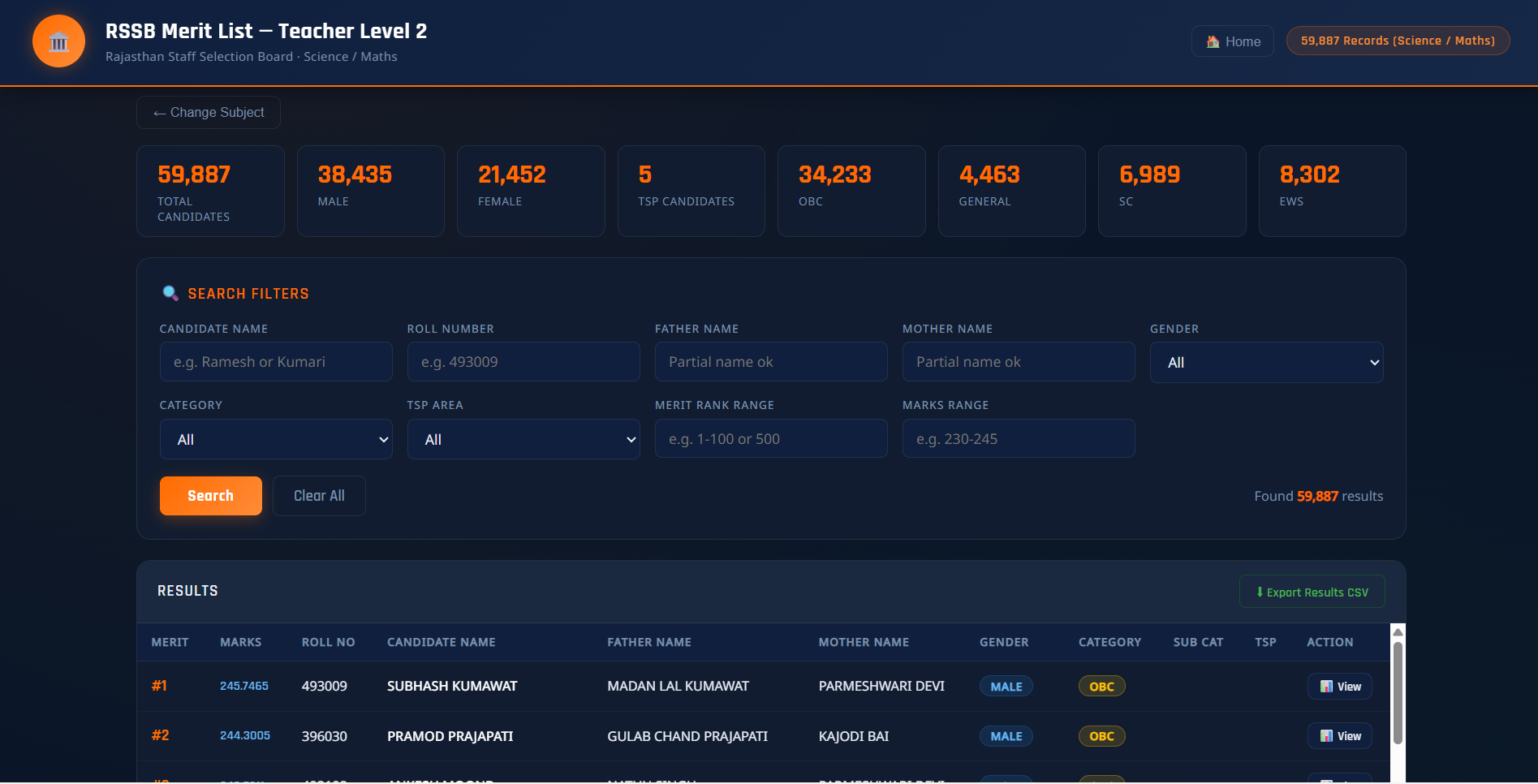
Task: Open the Gender dropdown
Action: point(1266,362)
